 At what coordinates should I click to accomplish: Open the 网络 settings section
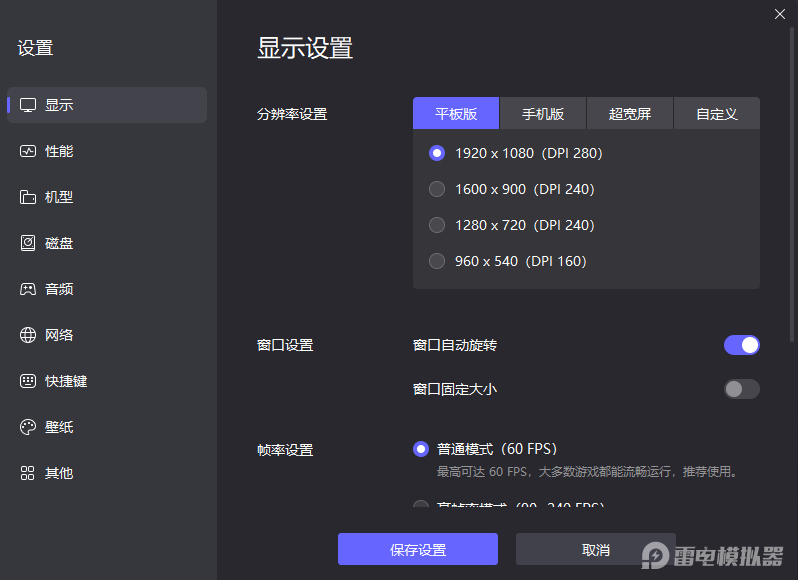107,335
